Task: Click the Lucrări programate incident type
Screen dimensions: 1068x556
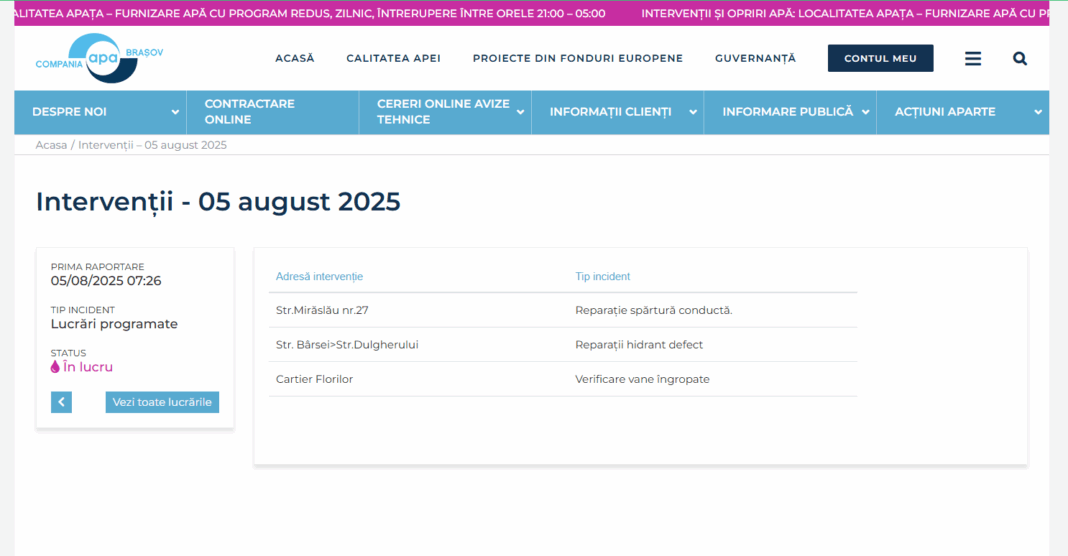Action: pyautogui.click(x=114, y=324)
